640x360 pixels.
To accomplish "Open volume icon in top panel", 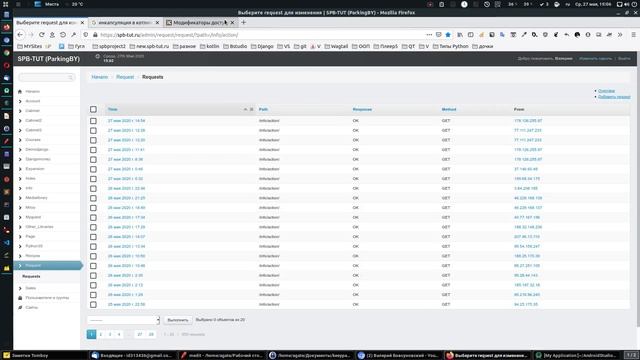I will pyautogui.click(x=627, y=4).
